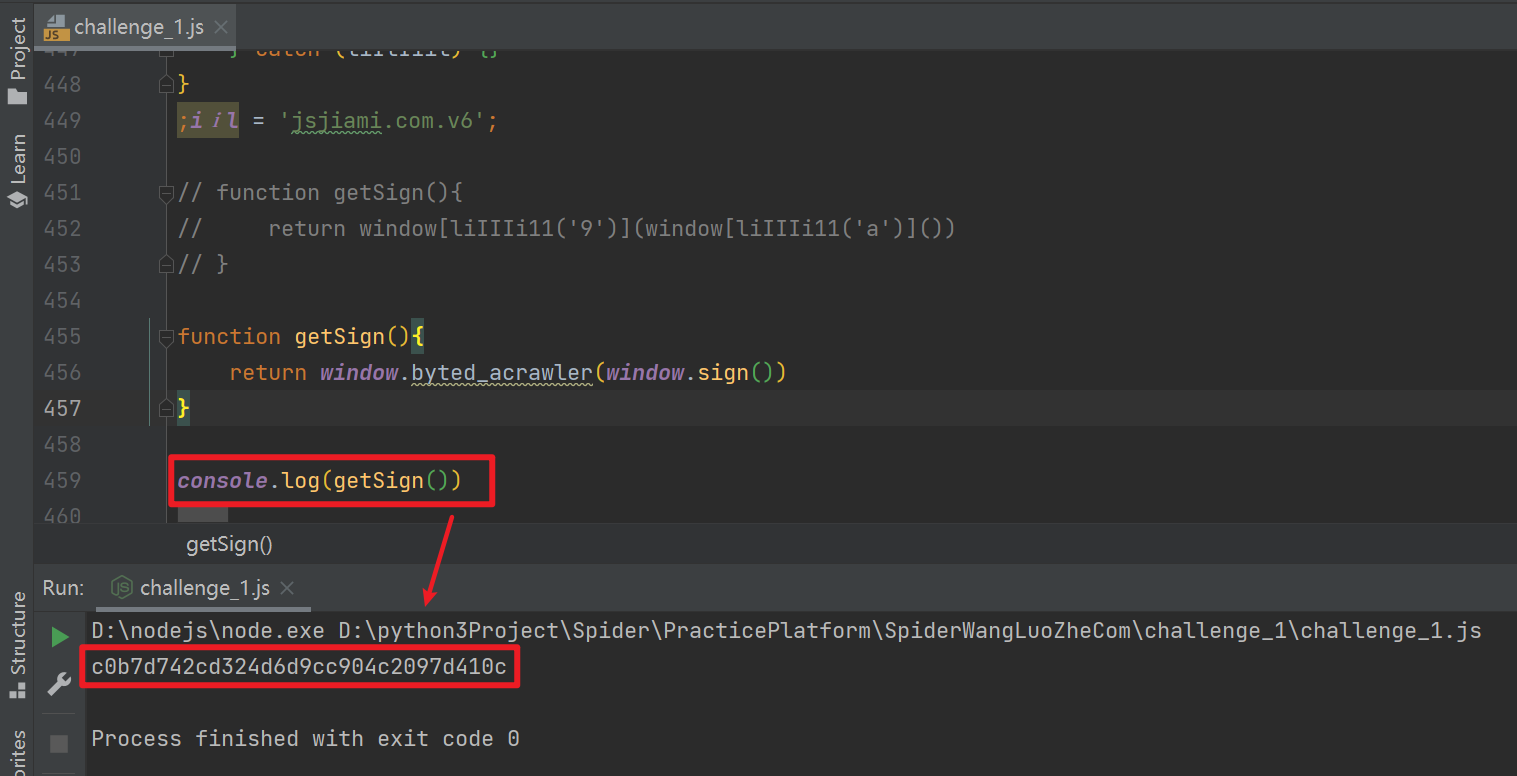
Task: Close the challenge_1.js editor tab
Action: [221, 27]
